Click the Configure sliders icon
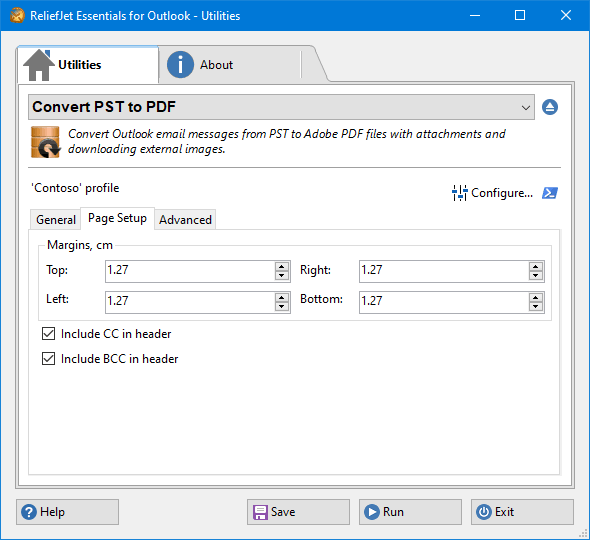The height and width of the screenshot is (540, 590). pos(459,193)
